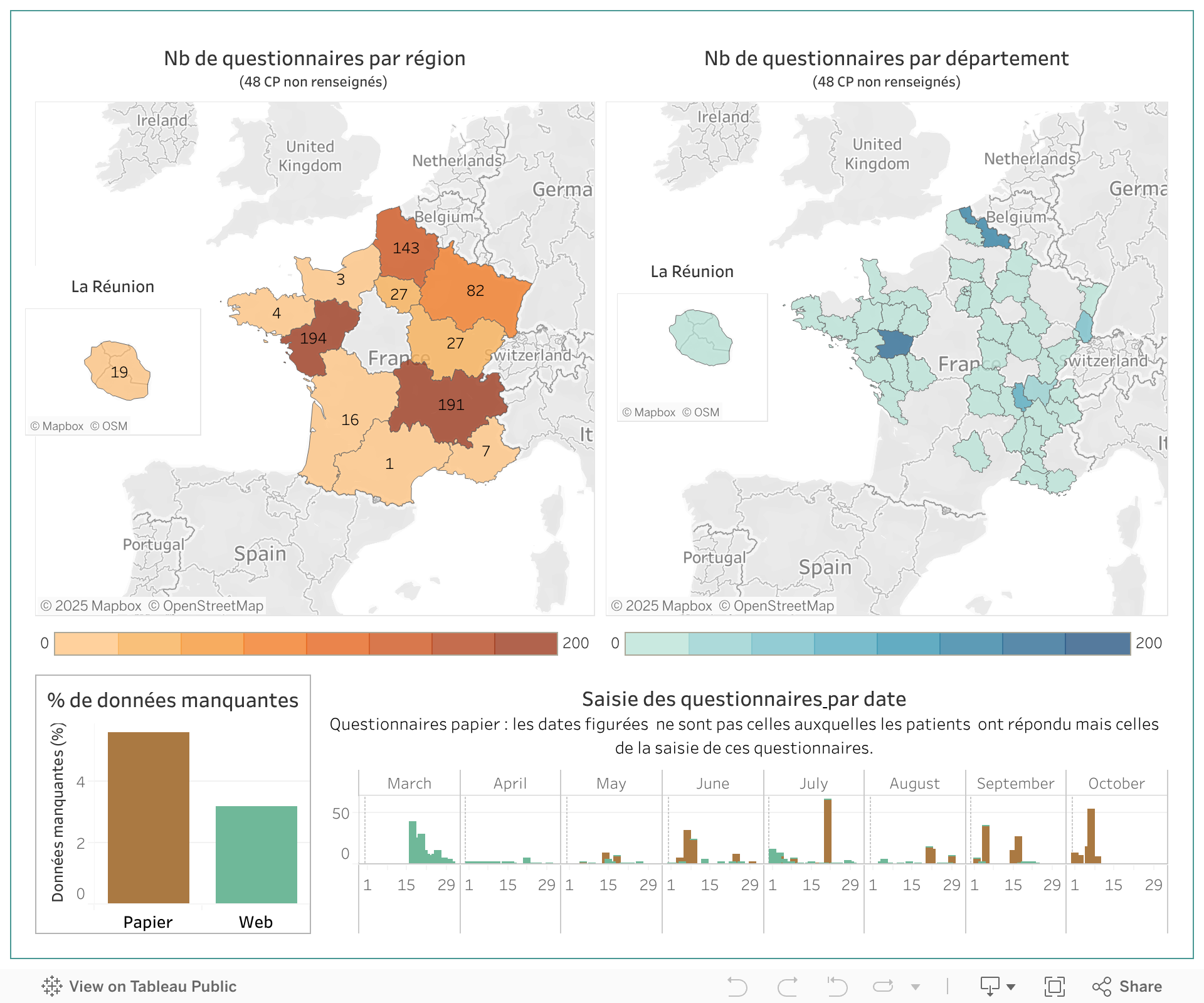Image resolution: width=1204 pixels, height=1003 pixels.
Task: Click the Share text button
Action: (1141, 986)
